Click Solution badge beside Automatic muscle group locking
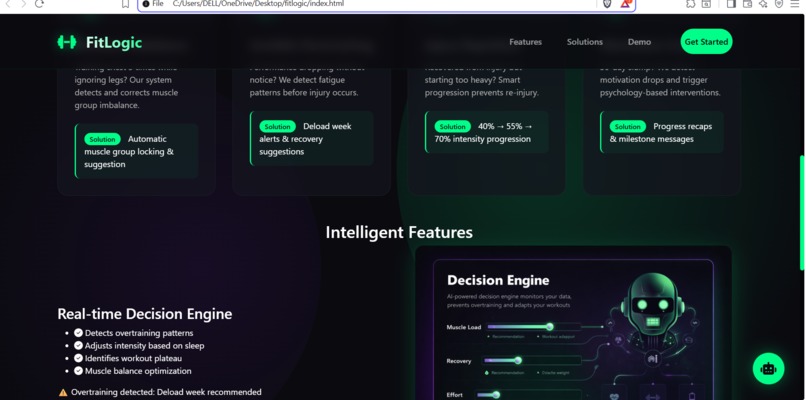 point(102,139)
